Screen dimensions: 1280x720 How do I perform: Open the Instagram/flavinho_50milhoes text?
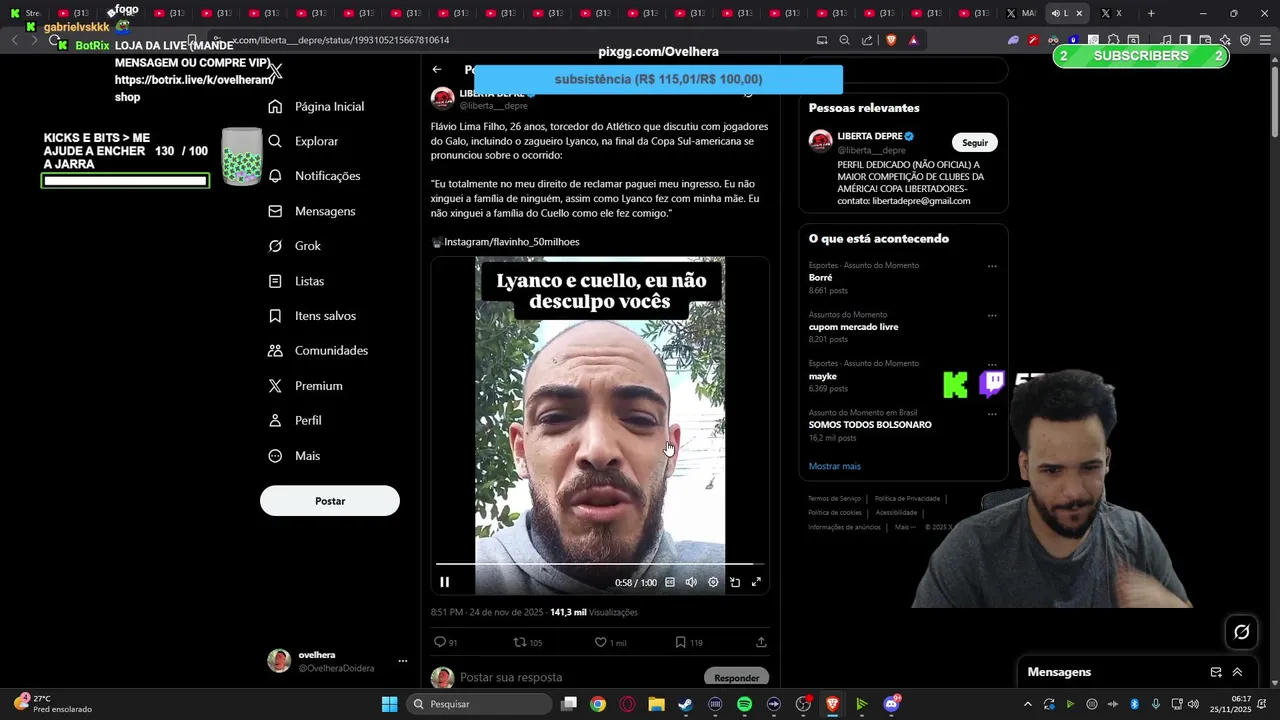click(x=511, y=242)
